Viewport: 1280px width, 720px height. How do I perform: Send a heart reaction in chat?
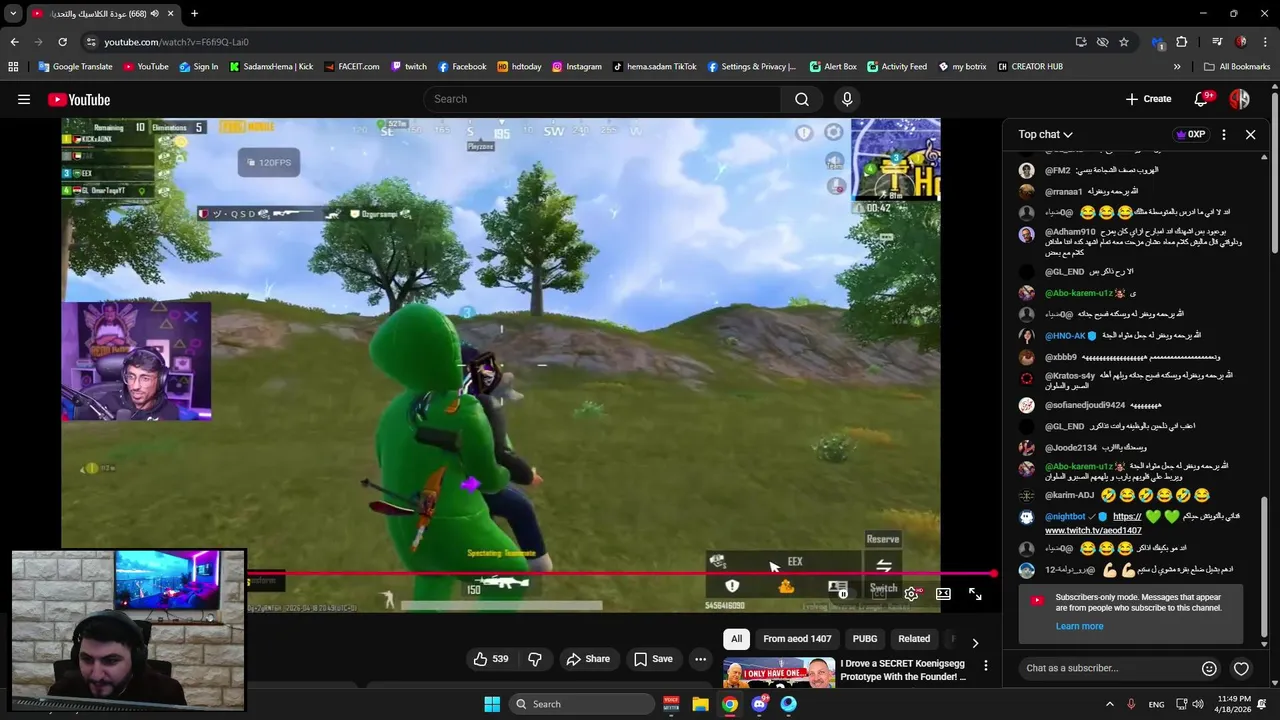pos(1241,668)
